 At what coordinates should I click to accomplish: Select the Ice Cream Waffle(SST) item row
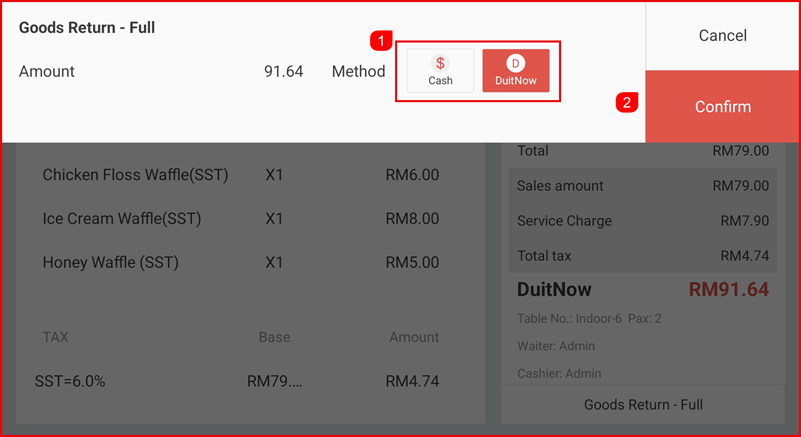click(x=240, y=218)
